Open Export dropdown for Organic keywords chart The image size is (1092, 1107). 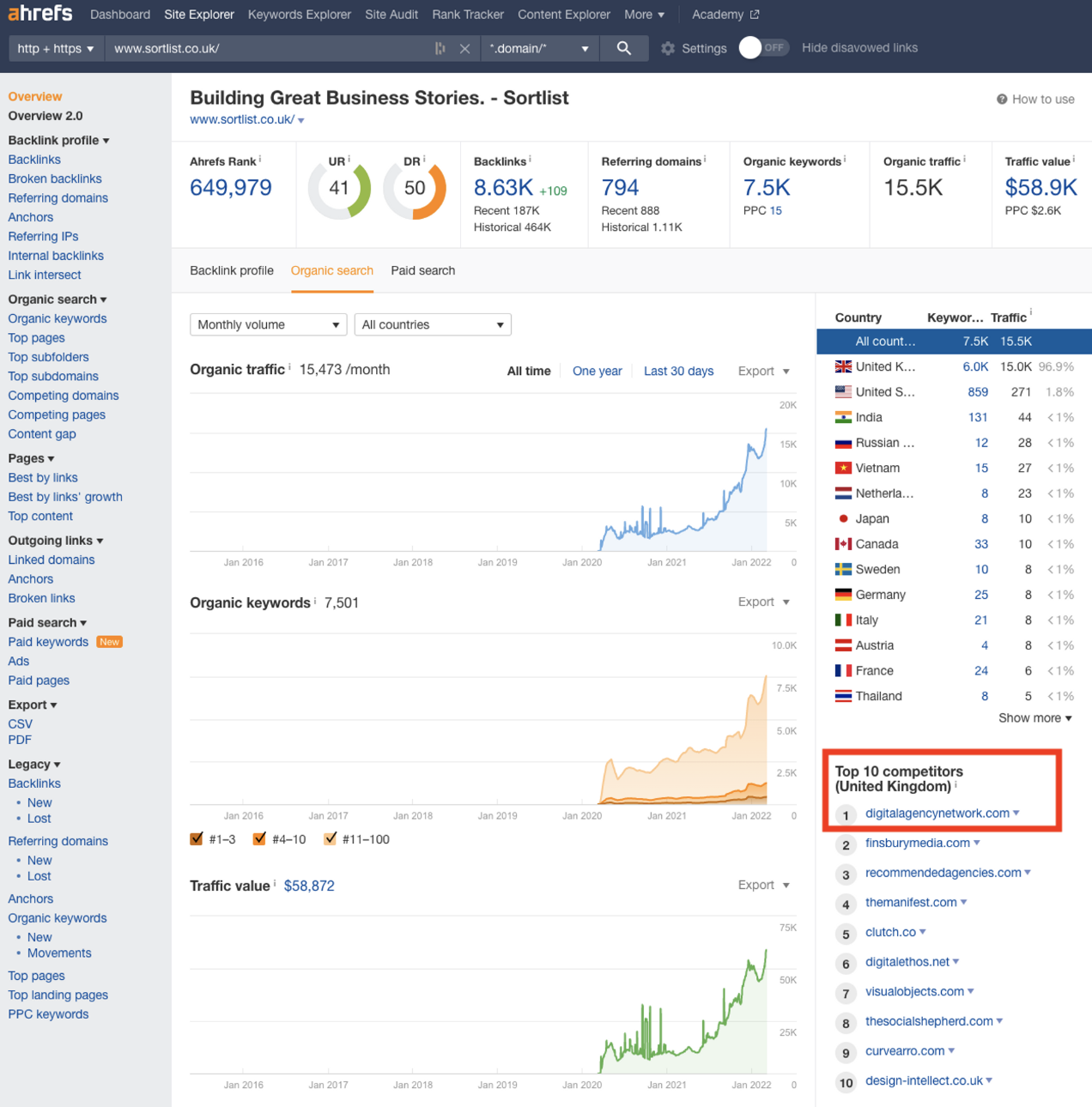pyautogui.click(x=763, y=602)
